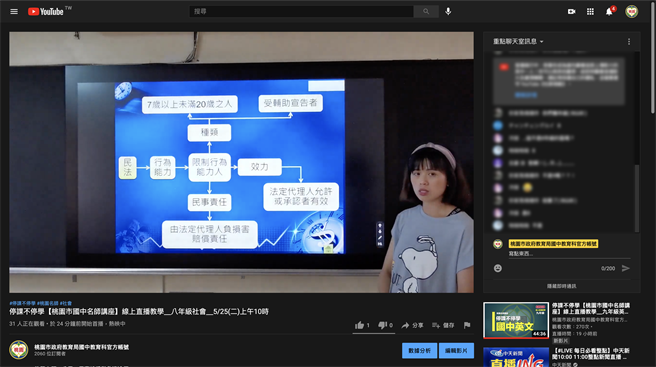656x367 pixels.
Task: Click the #社會 hashtag
Action: point(66,303)
